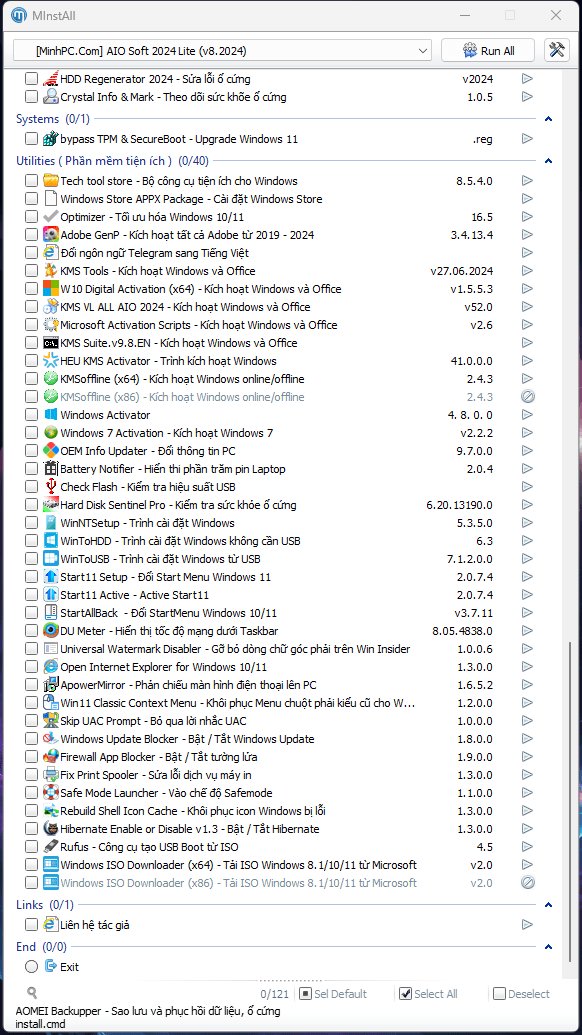Collapse the End group
This screenshot has height=1035, width=582.
(548, 947)
